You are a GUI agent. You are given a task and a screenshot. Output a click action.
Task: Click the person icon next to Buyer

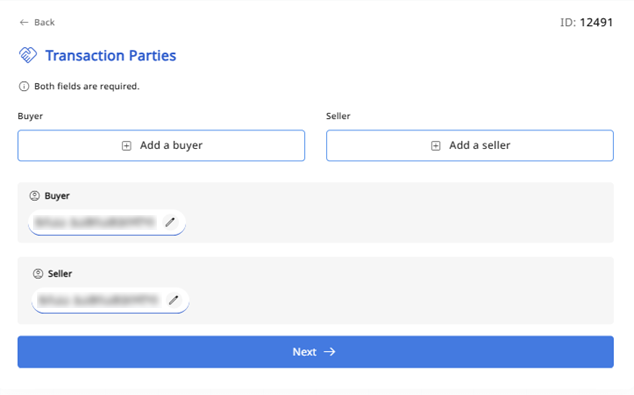click(34, 196)
